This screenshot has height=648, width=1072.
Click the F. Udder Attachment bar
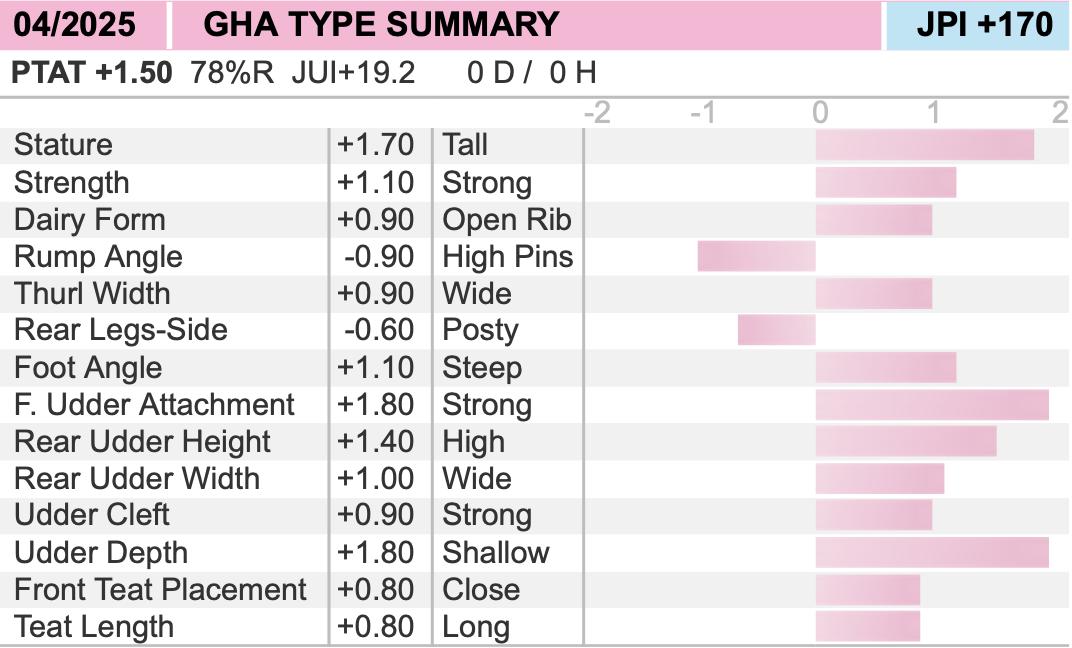tap(932, 405)
